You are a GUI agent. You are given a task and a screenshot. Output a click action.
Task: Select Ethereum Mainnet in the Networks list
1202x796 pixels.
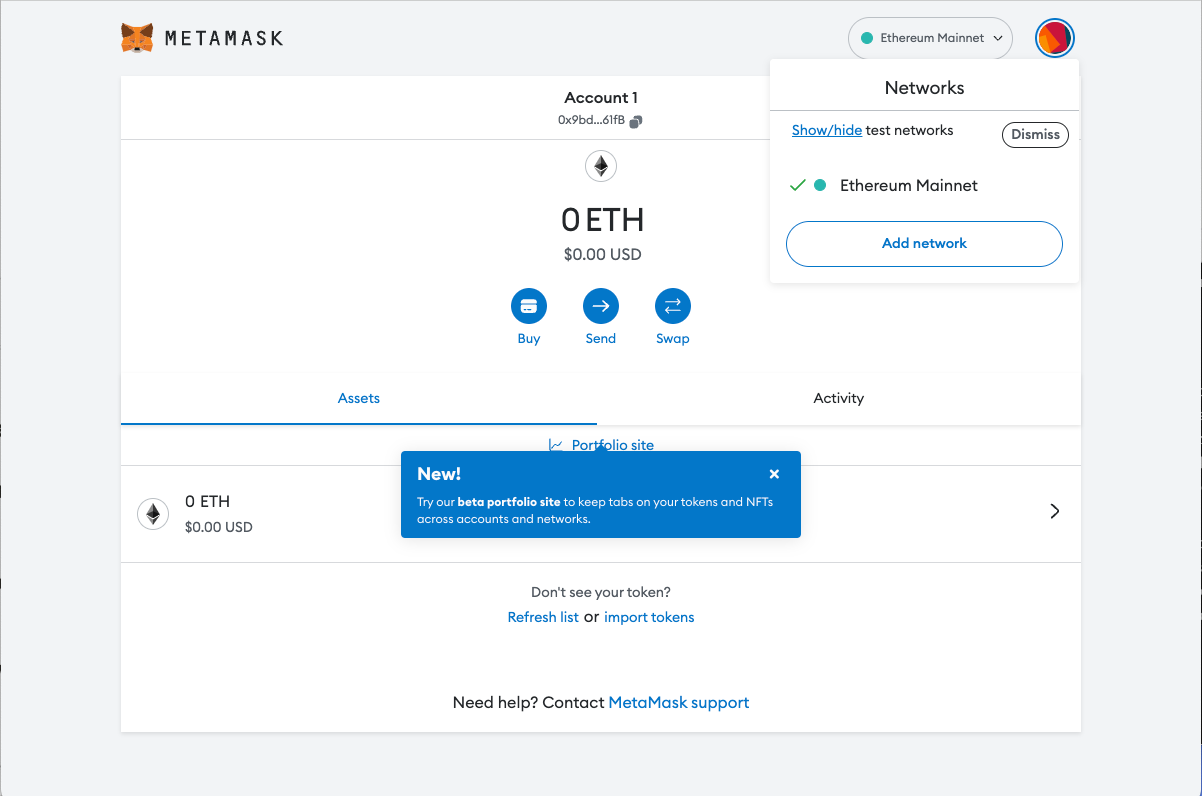[924, 185]
